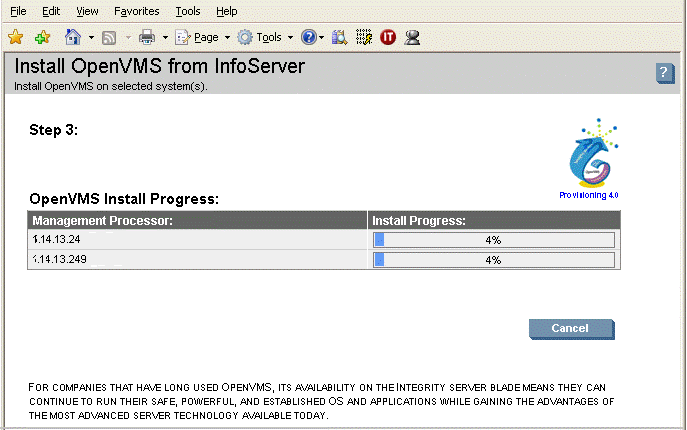Click the Provisioning 4.0 link text

click(x=588, y=195)
